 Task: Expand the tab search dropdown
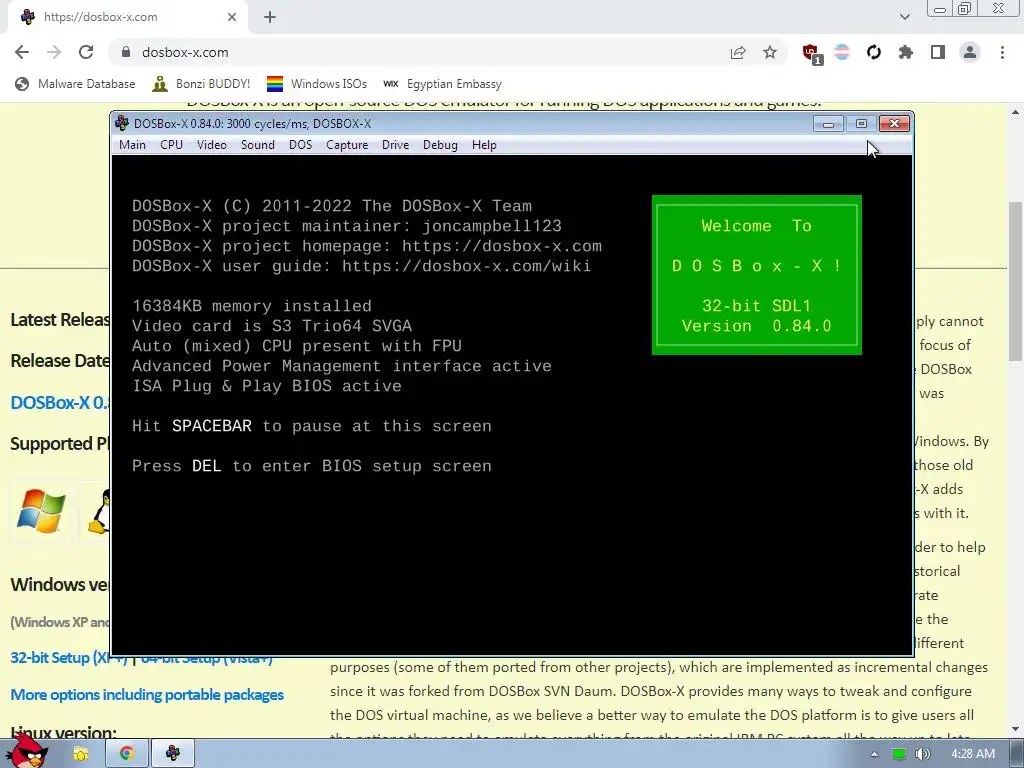[904, 17]
